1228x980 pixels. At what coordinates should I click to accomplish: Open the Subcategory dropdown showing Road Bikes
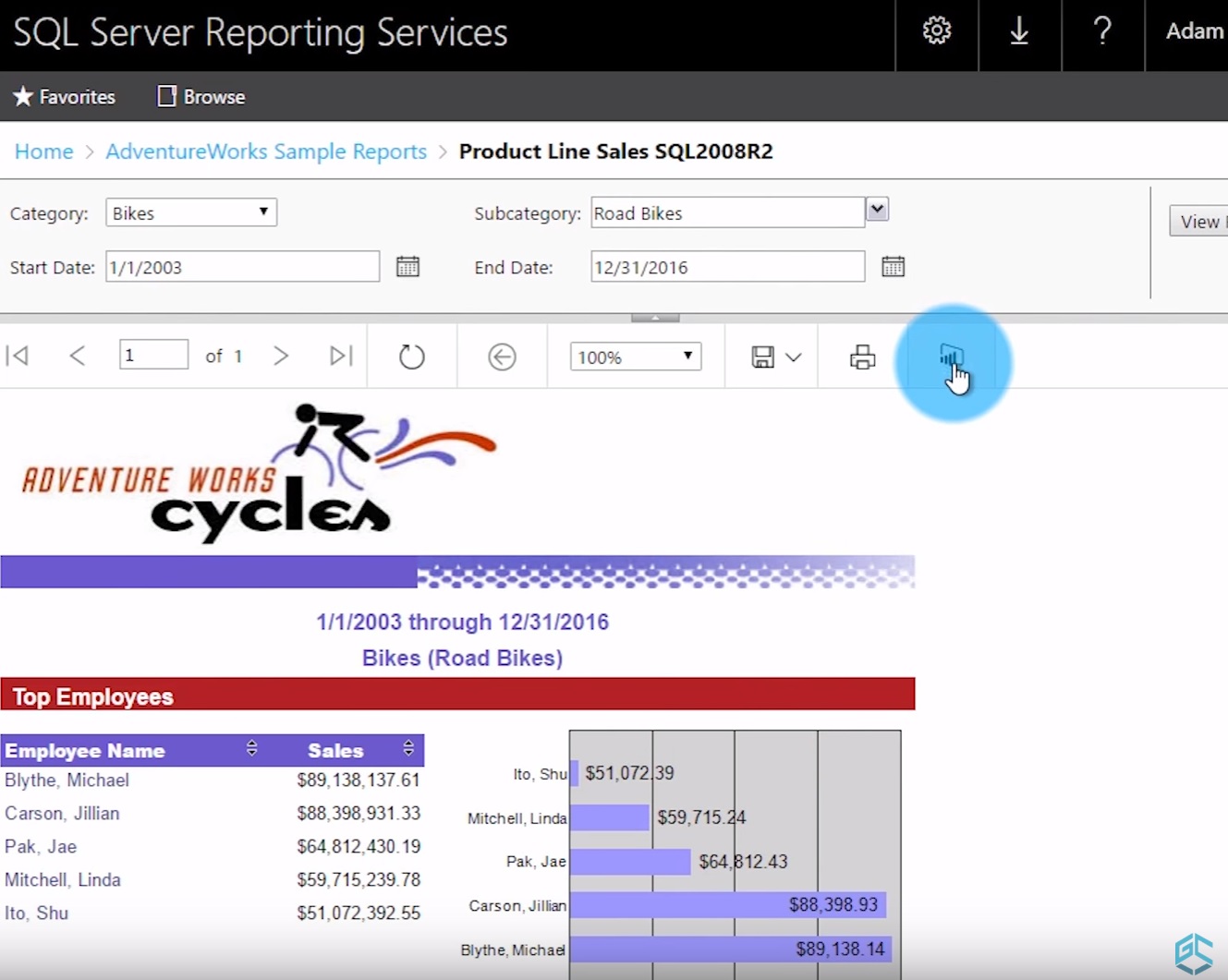pos(876,211)
